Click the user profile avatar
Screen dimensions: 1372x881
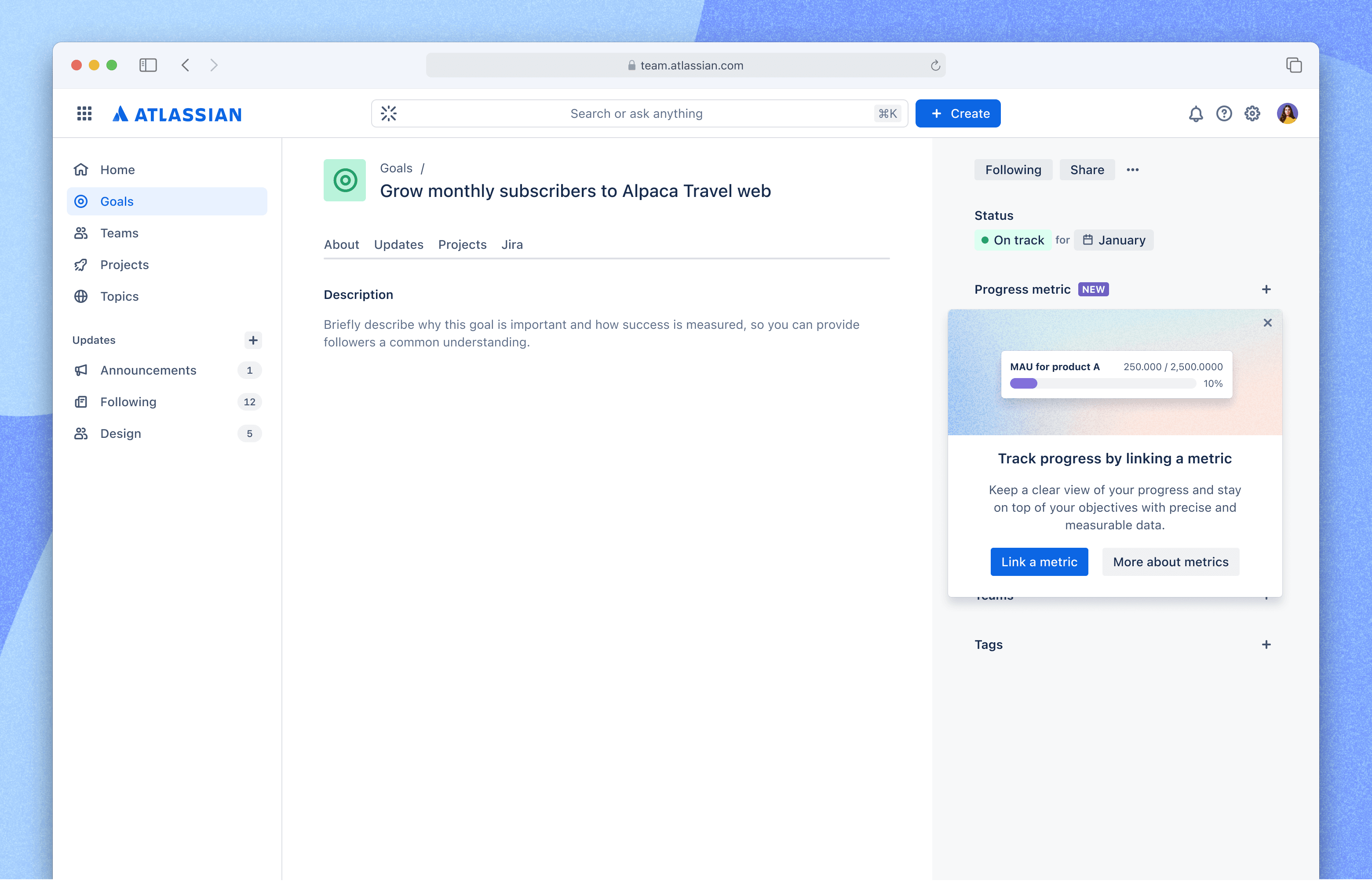point(1287,113)
